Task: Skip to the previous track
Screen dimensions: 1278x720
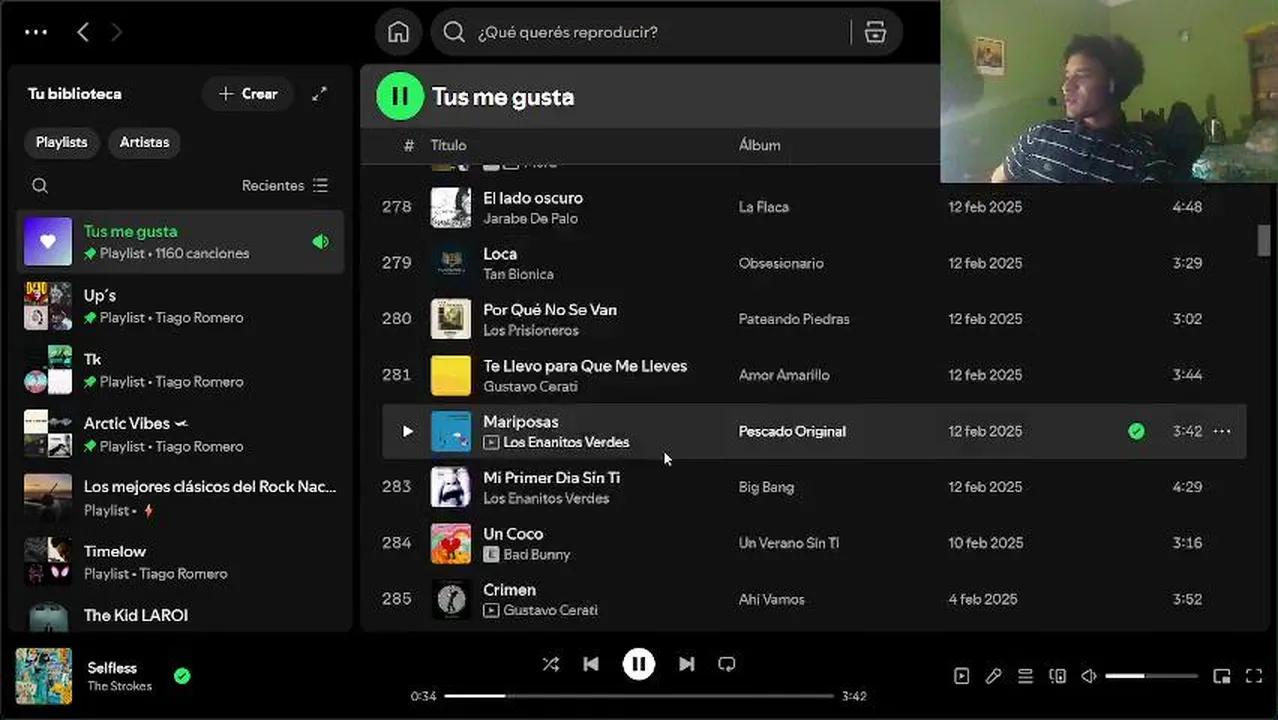Action: 591,664
